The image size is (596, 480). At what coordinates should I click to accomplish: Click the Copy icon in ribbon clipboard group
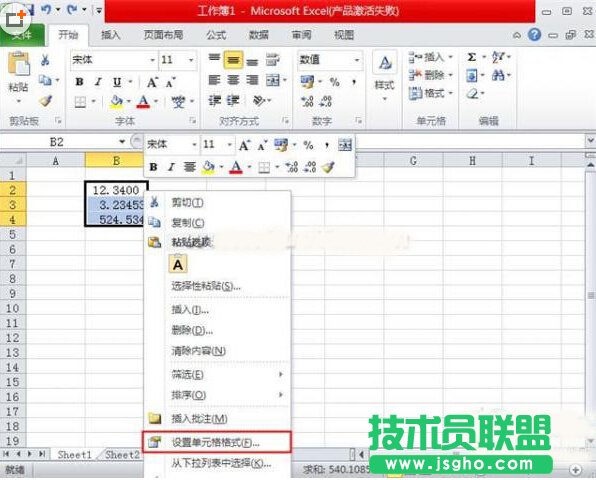click(45, 80)
